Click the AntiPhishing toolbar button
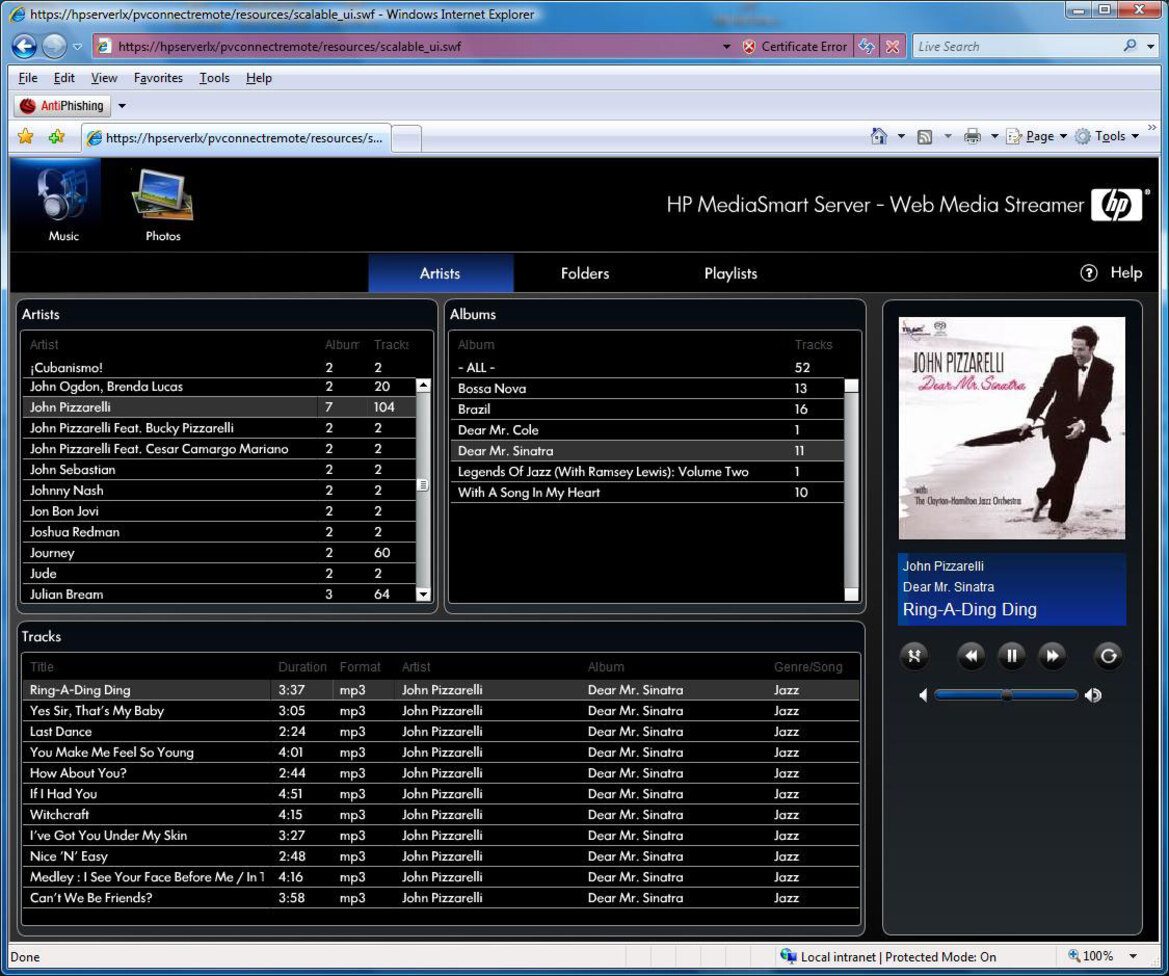 click(62, 106)
